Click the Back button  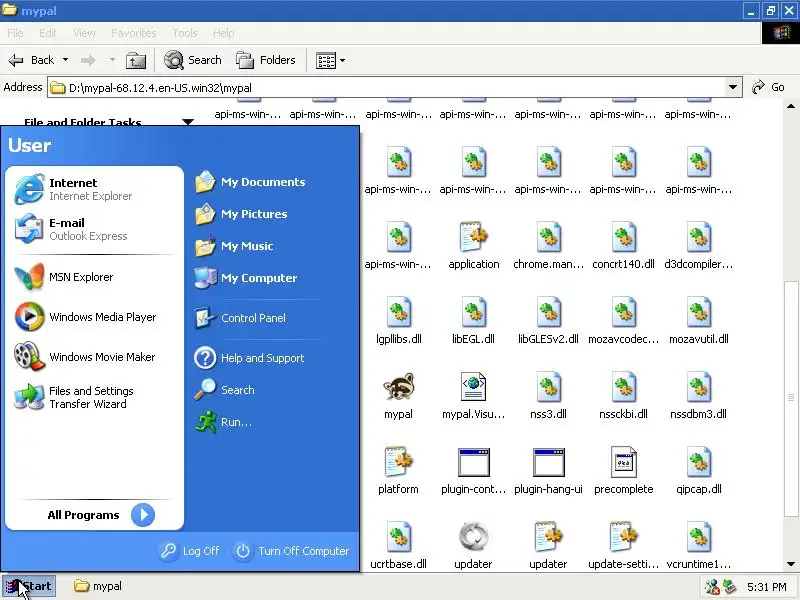tap(32, 60)
